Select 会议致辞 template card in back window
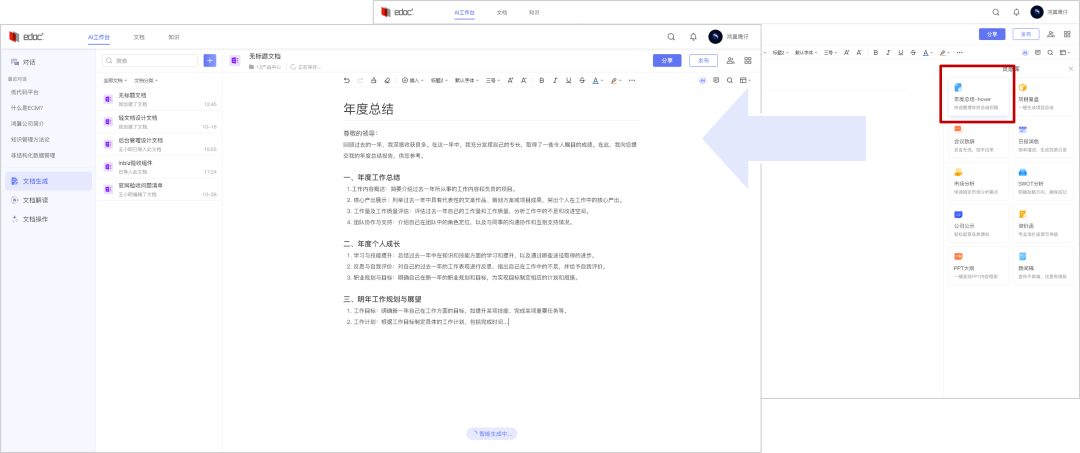Viewport: 1080px width, 453px height. pyautogui.click(x=979, y=138)
